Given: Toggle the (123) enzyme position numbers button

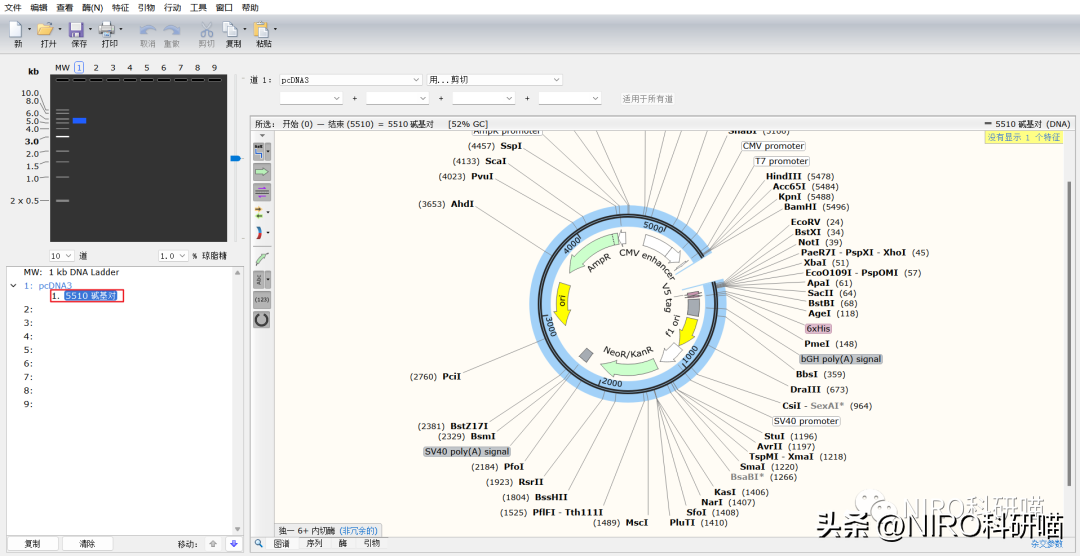Looking at the screenshot, I should (x=262, y=299).
